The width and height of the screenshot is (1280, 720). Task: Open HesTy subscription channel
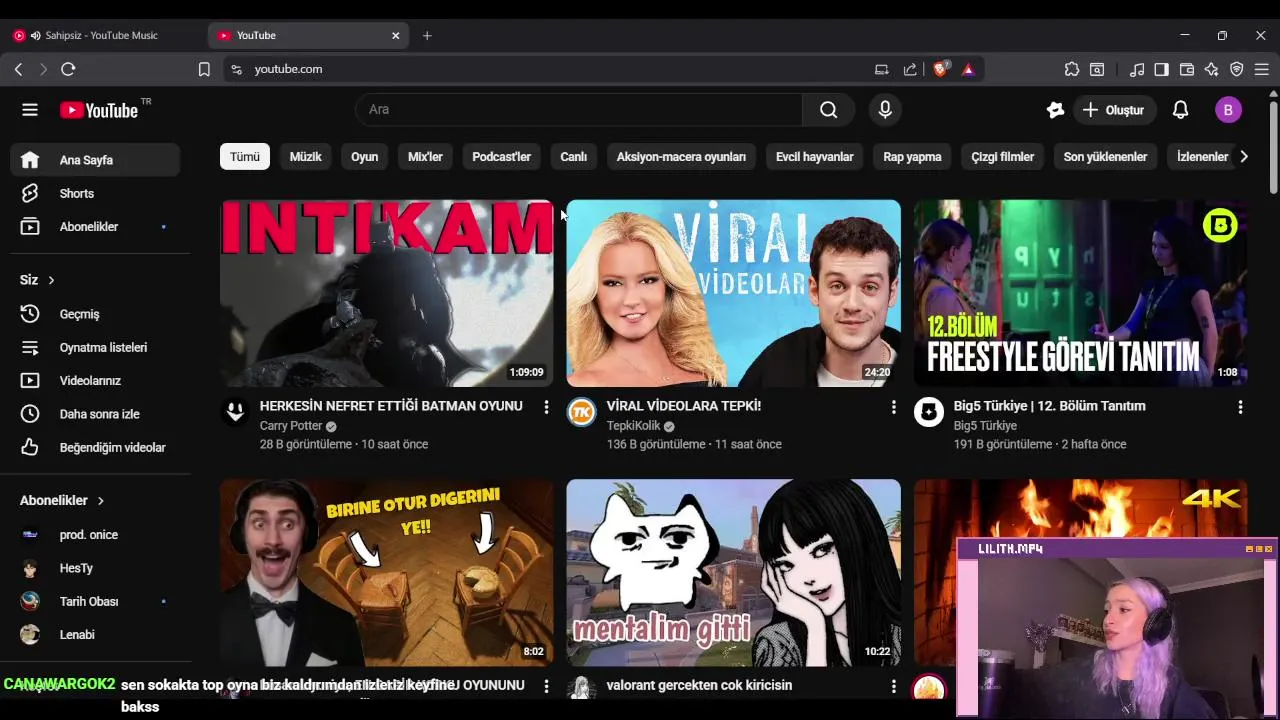click(x=95, y=568)
